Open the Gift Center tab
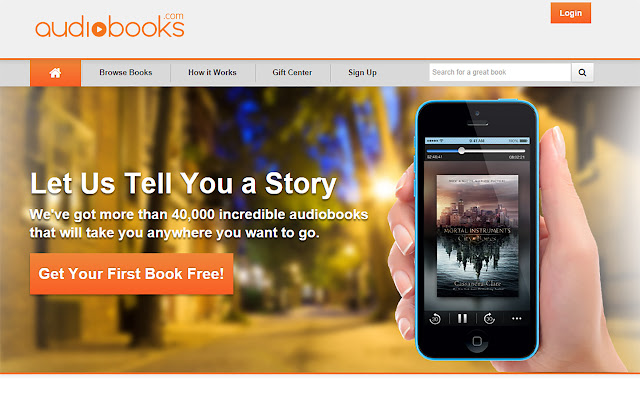 click(292, 72)
